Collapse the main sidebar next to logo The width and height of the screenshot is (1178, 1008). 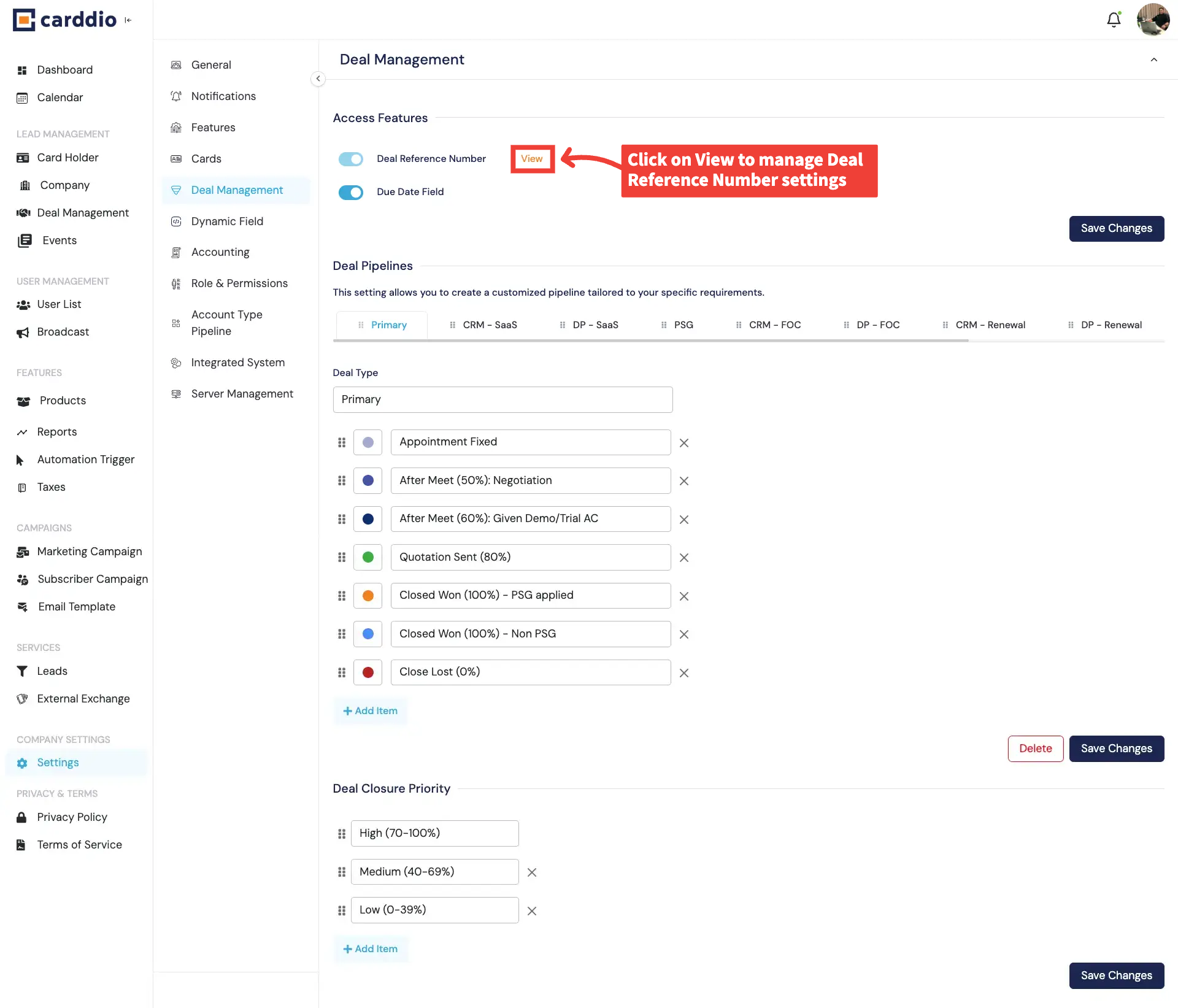[x=128, y=20]
